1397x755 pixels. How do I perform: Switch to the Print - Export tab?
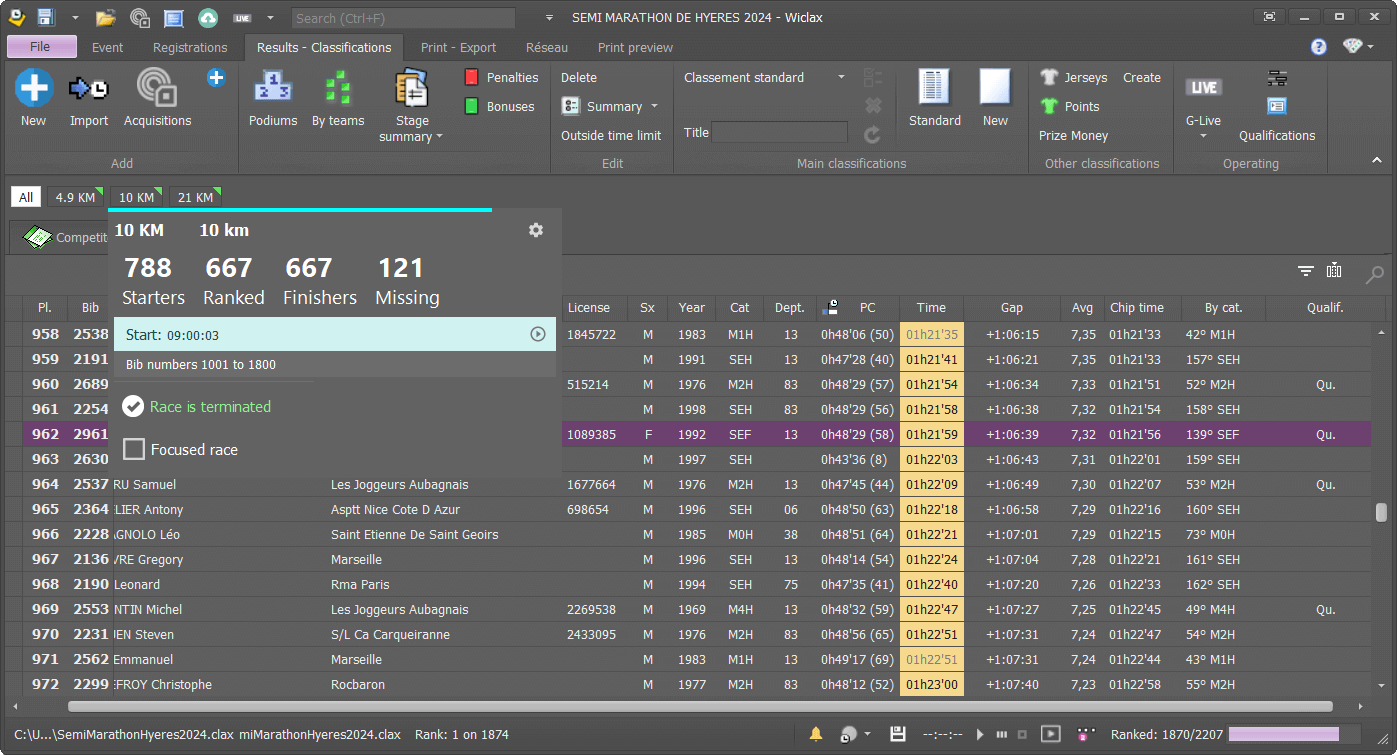457,47
